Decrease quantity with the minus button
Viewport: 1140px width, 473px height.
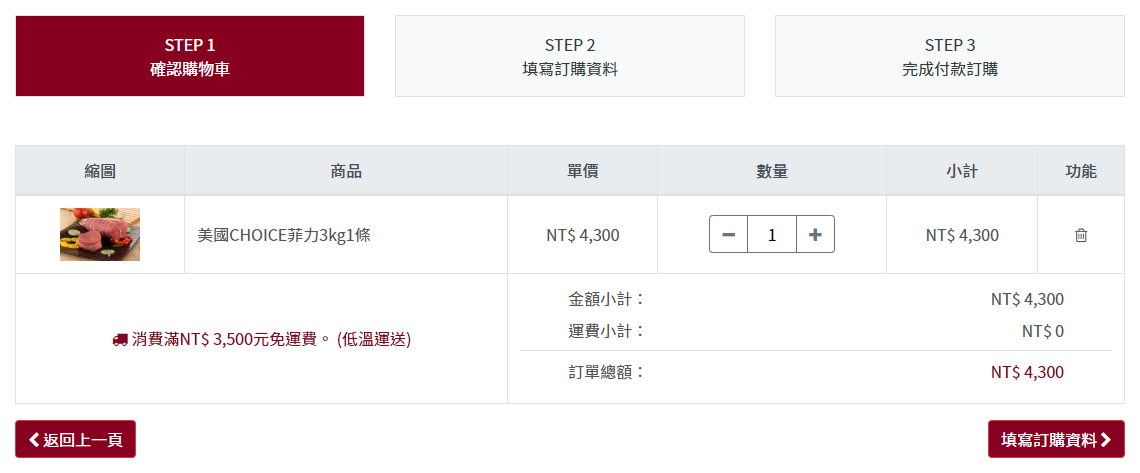coord(728,235)
